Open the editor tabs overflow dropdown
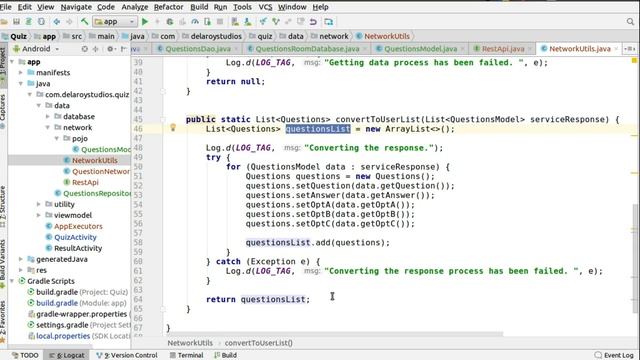Image resolution: width=640 pixels, height=360 pixels. (x=630, y=49)
